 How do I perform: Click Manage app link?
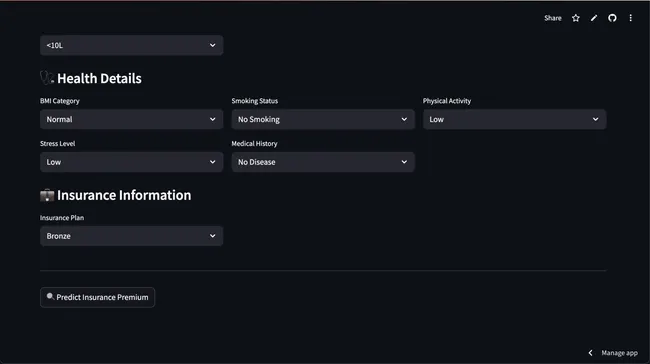point(619,353)
